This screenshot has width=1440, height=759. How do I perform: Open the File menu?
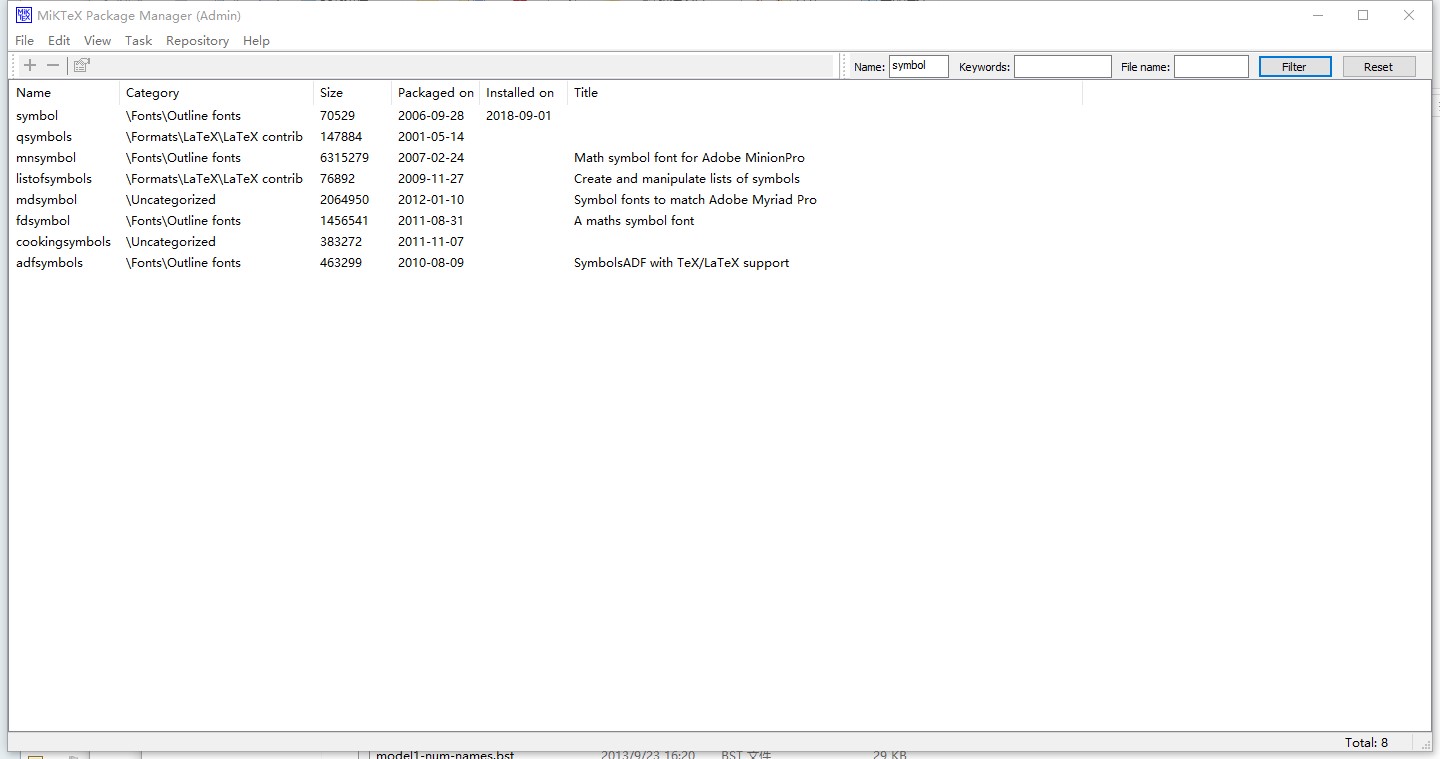click(25, 40)
